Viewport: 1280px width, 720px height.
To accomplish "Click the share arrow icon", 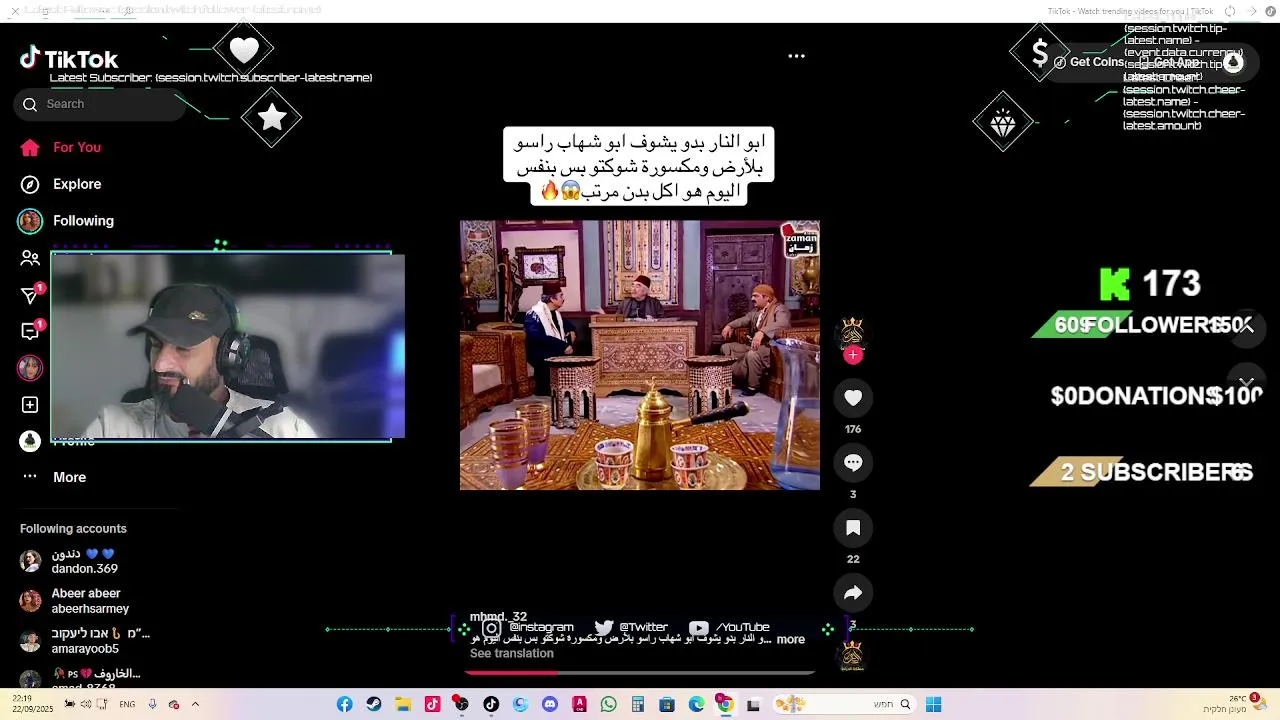I will pyautogui.click(x=853, y=593).
